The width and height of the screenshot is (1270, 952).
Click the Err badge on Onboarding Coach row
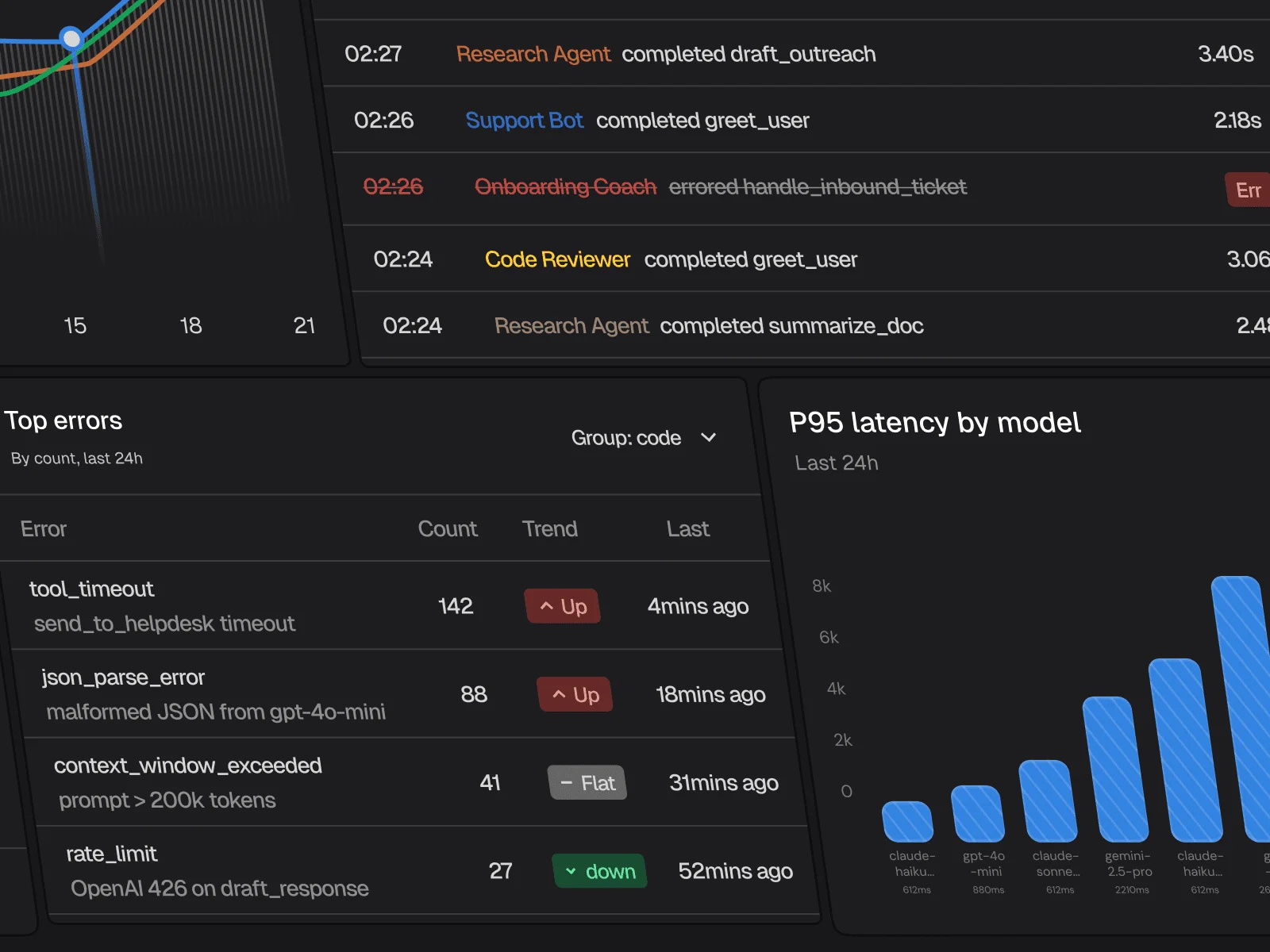point(1249,190)
